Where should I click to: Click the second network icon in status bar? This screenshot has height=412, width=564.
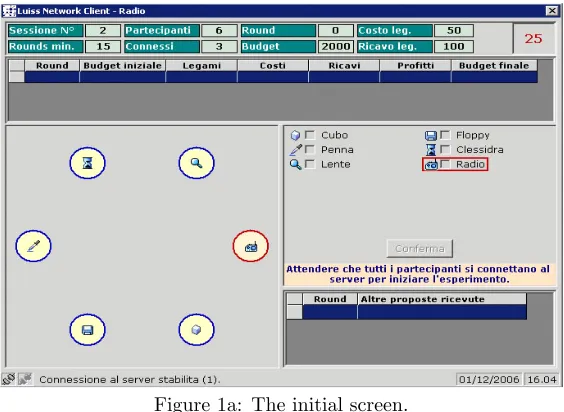25,379
